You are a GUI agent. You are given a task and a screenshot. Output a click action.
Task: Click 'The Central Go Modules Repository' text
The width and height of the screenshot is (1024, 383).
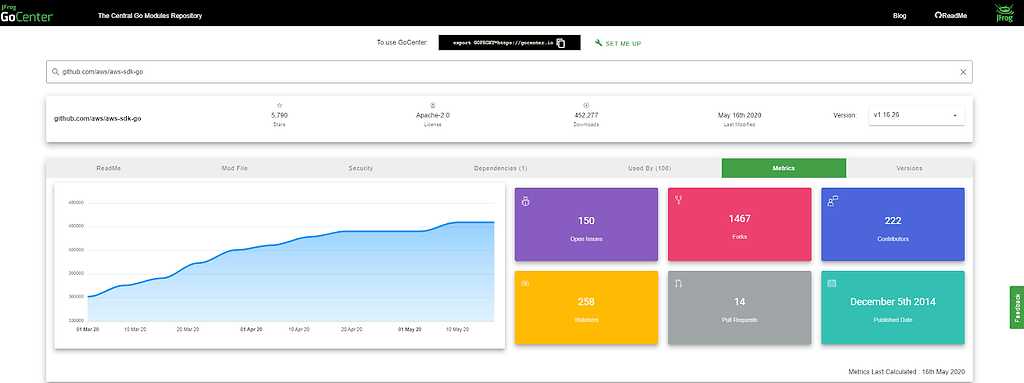150,16
